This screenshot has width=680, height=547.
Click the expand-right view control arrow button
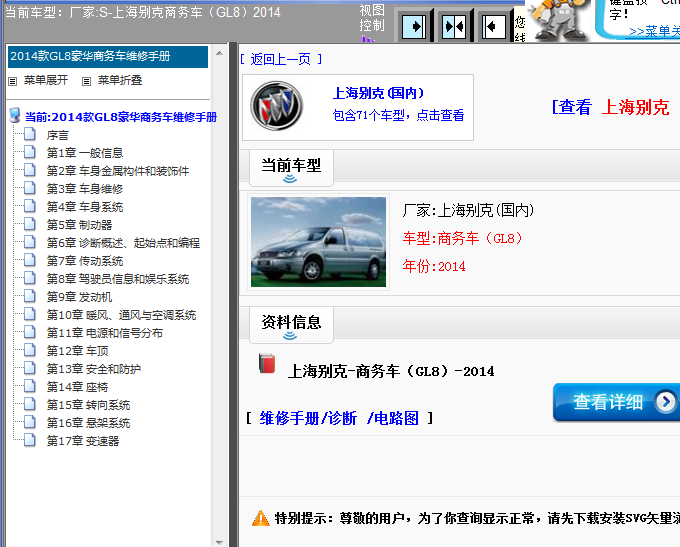point(414,26)
